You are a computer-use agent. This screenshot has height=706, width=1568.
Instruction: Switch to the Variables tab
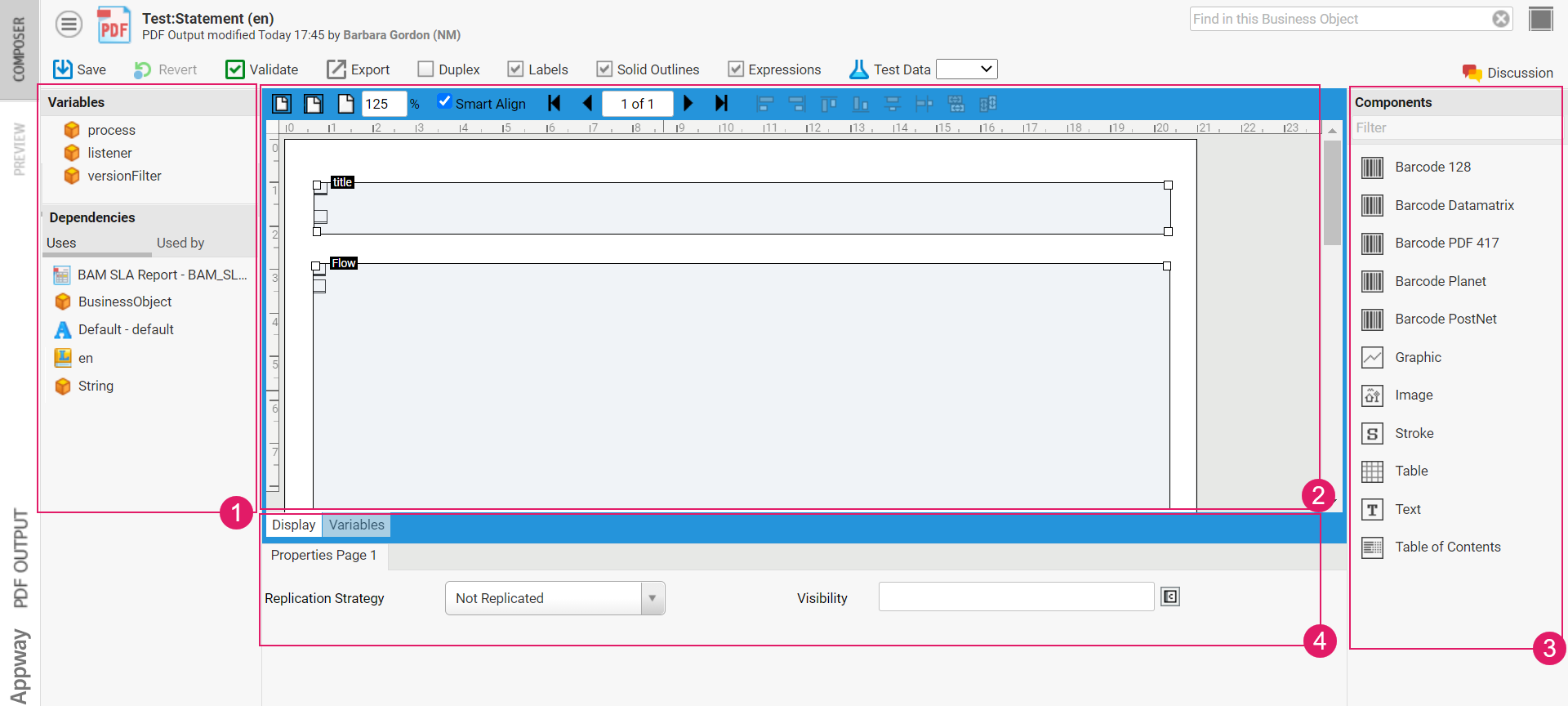pyautogui.click(x=356, y=525)
